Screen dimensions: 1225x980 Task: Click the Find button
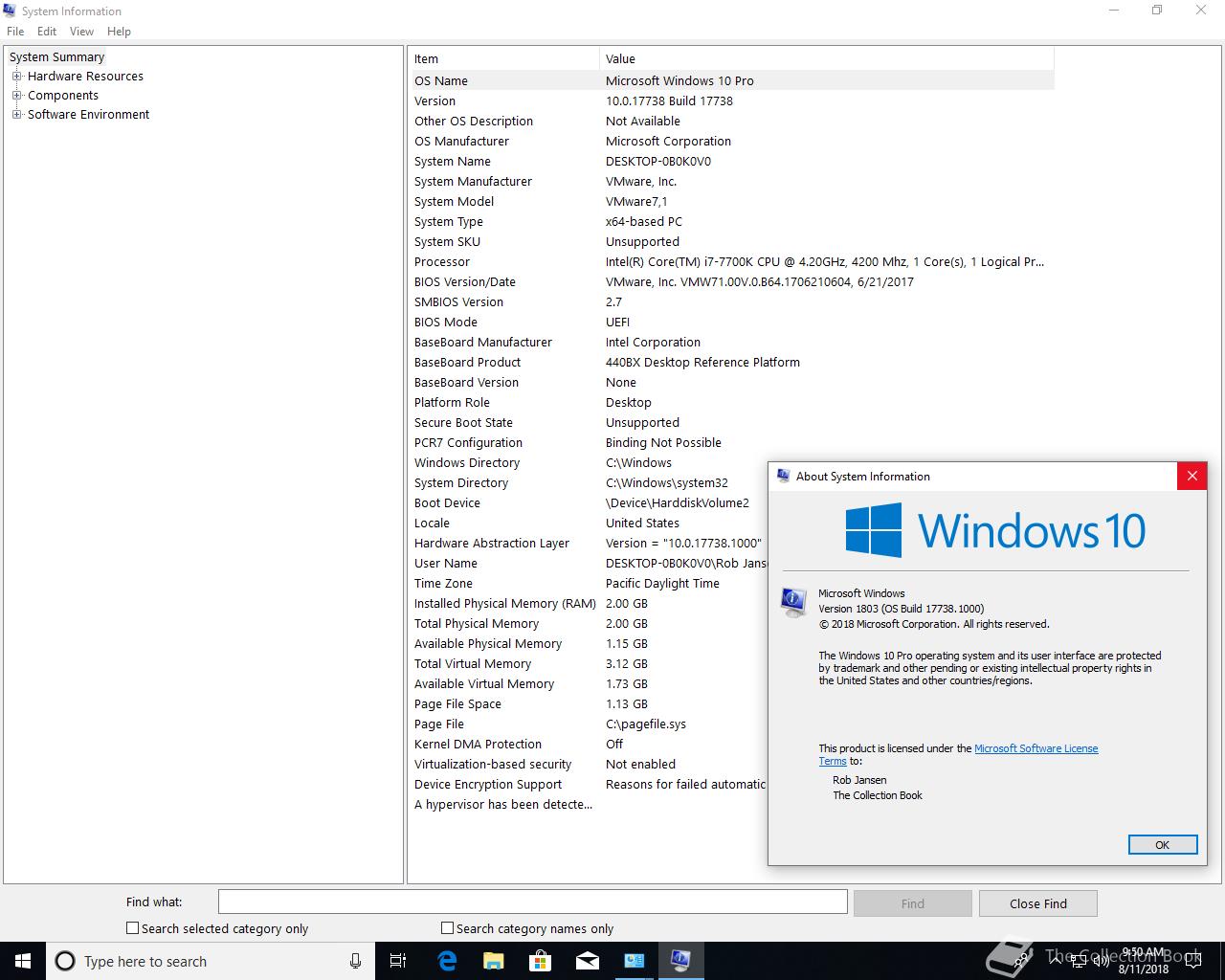click(x=913, y=903)
